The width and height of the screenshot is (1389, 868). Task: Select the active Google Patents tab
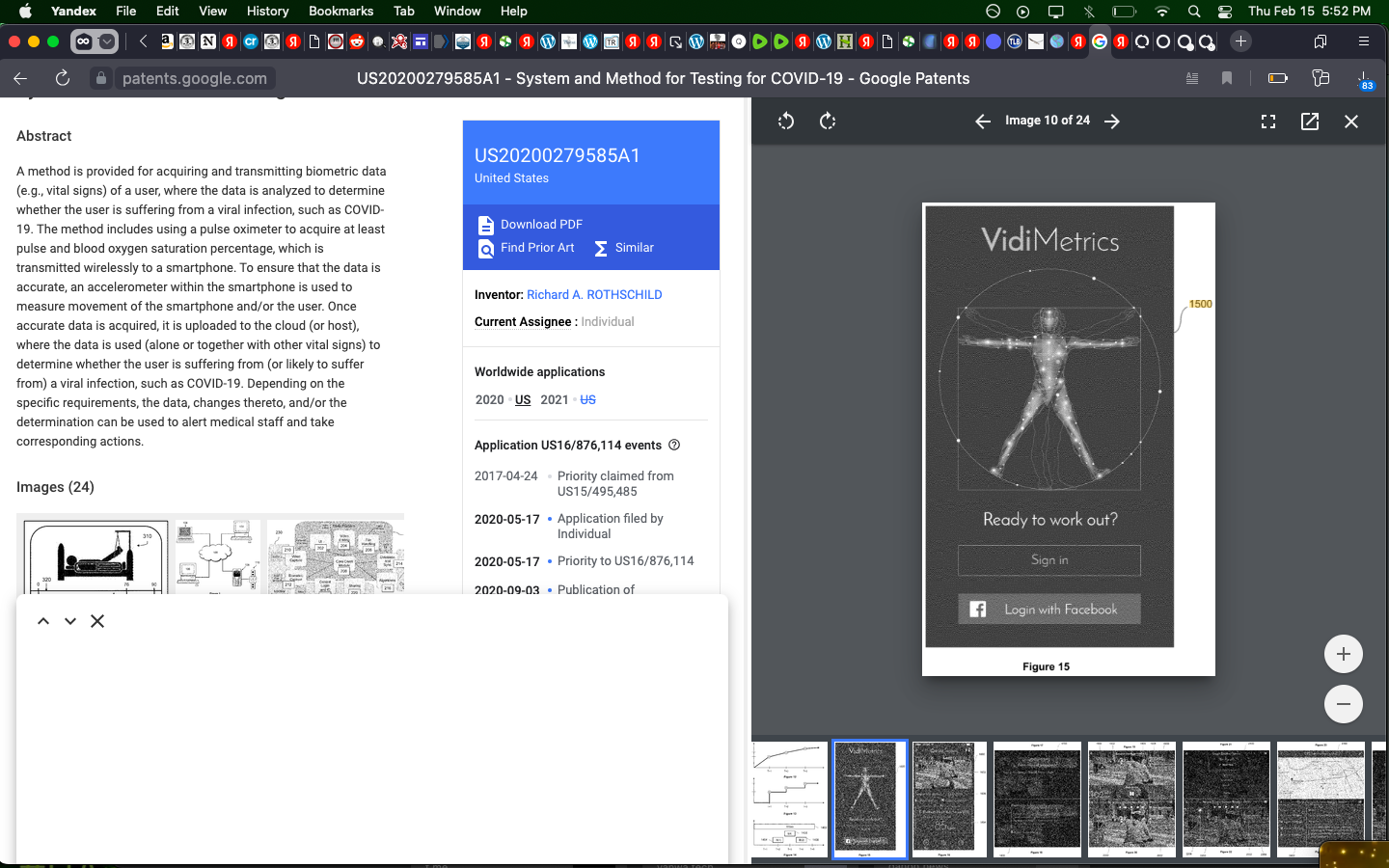1100,41
